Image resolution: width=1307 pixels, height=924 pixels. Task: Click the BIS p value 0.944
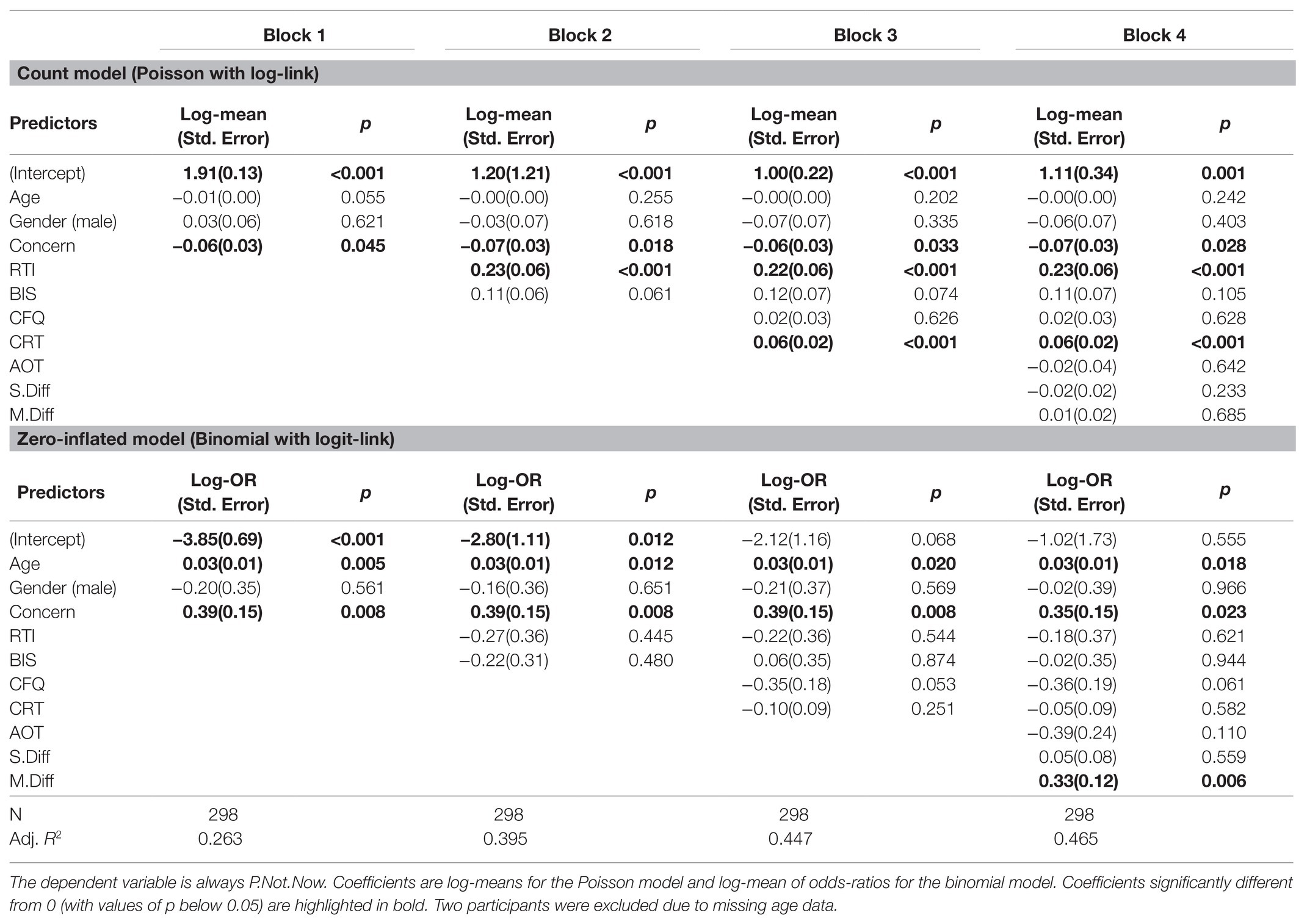pos(1223,660)
